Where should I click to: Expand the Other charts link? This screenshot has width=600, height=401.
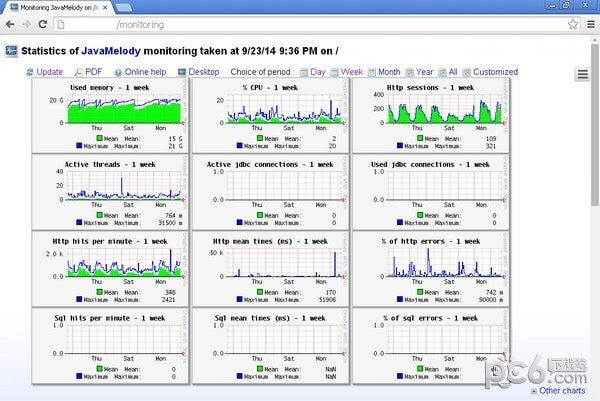562,391
